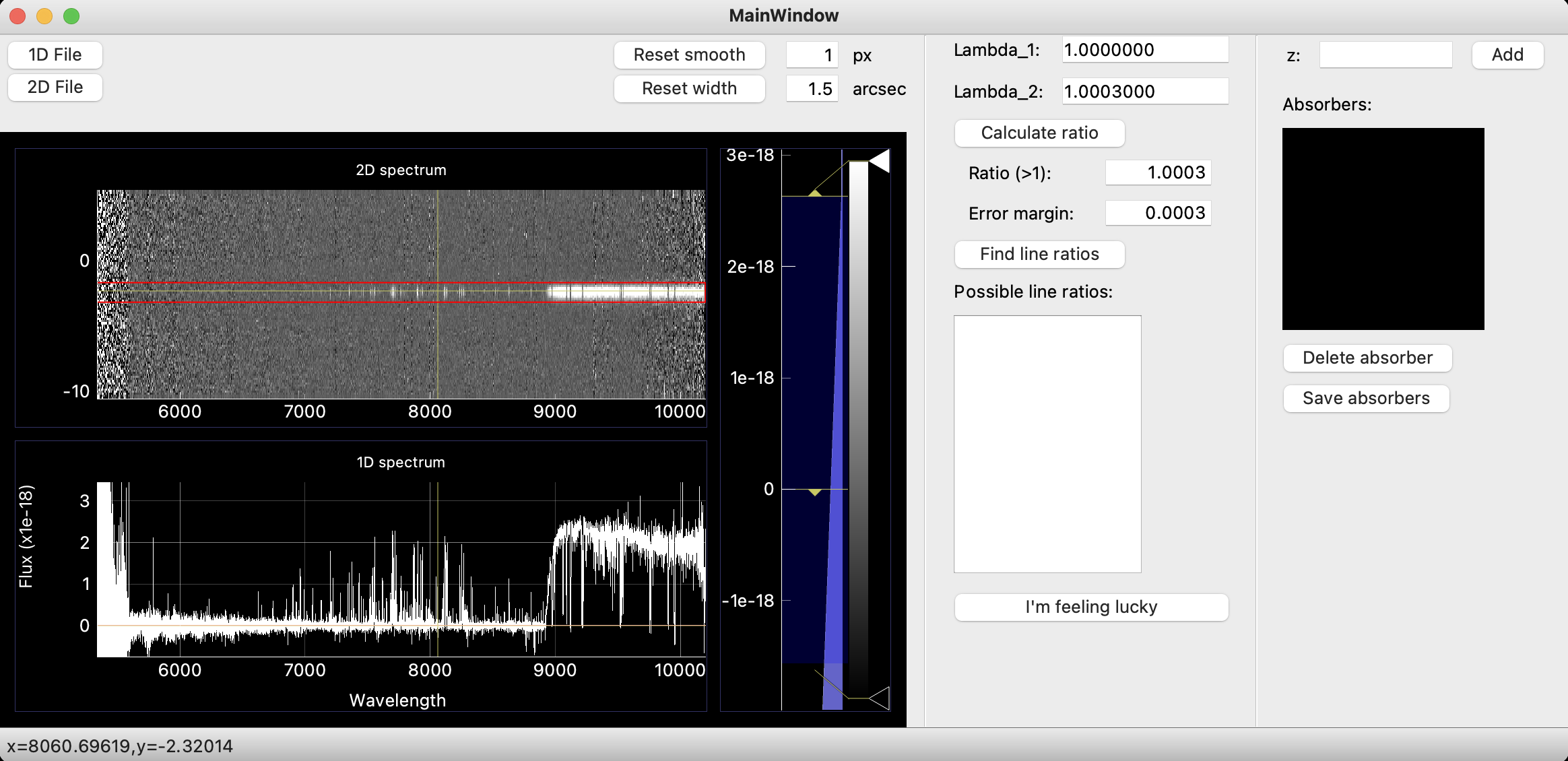
Task: Click the Error margin value field
Action: (x=1158, y=213)
